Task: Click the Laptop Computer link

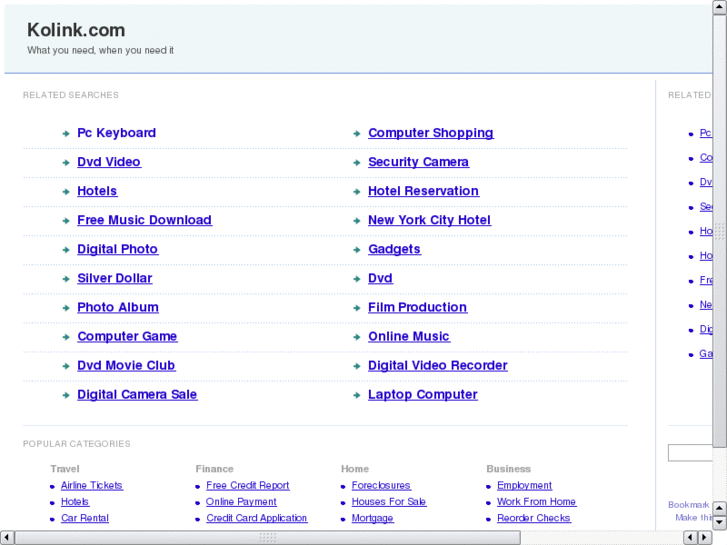Action: coord(423,395)
